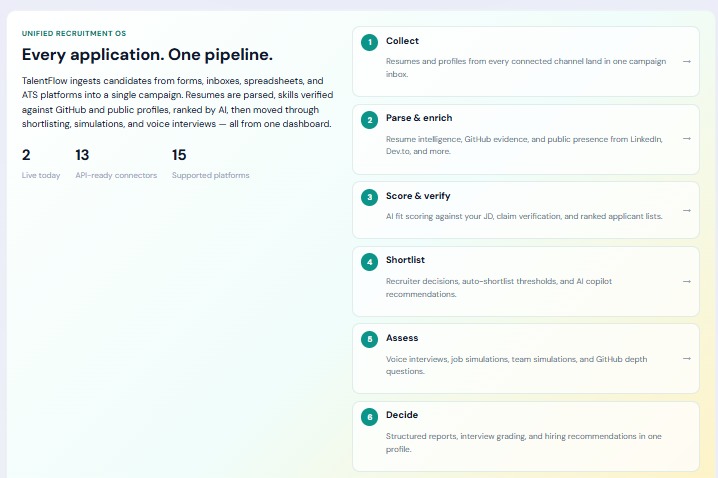Click the 'Live today' label
Image resolution: width=718 pixels, height=478 pixels.
point(41,175)
